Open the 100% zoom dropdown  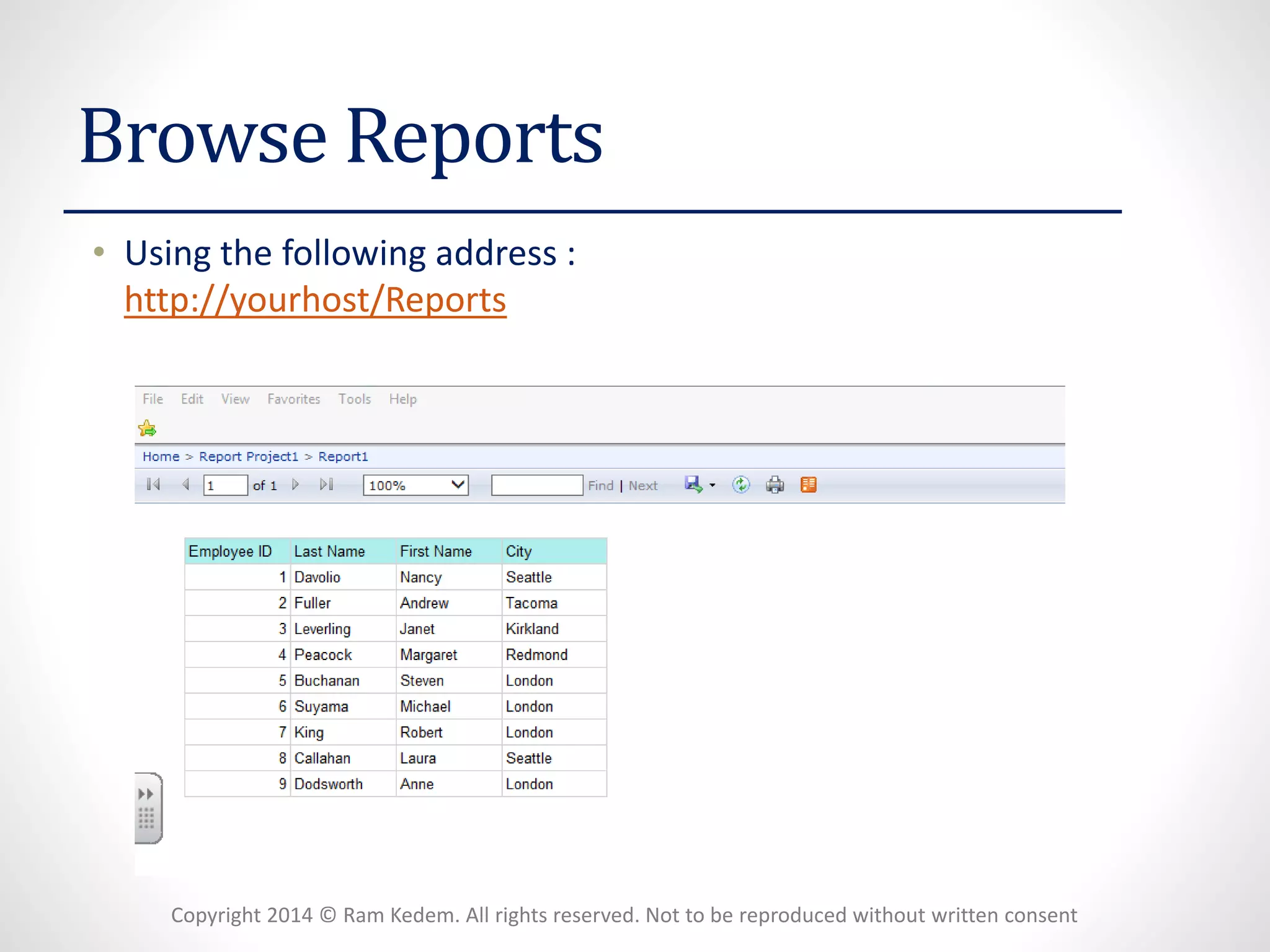415,485
